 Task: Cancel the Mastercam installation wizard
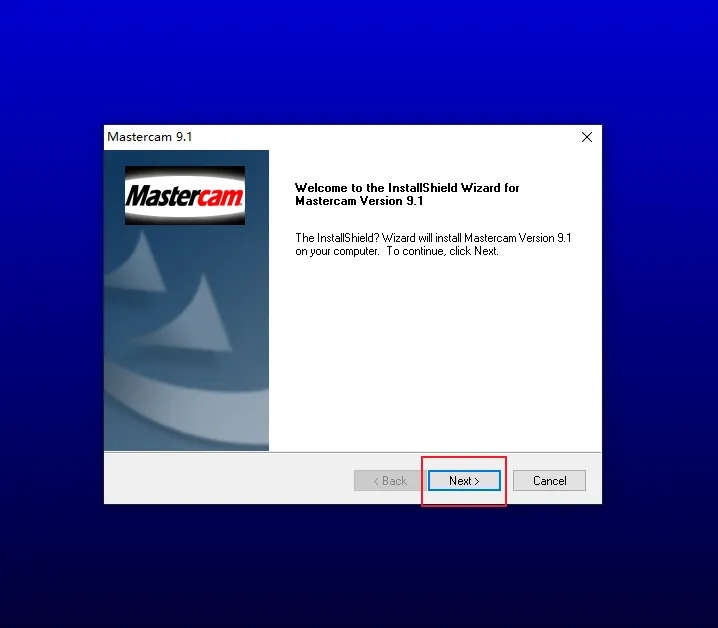[549, 481]
